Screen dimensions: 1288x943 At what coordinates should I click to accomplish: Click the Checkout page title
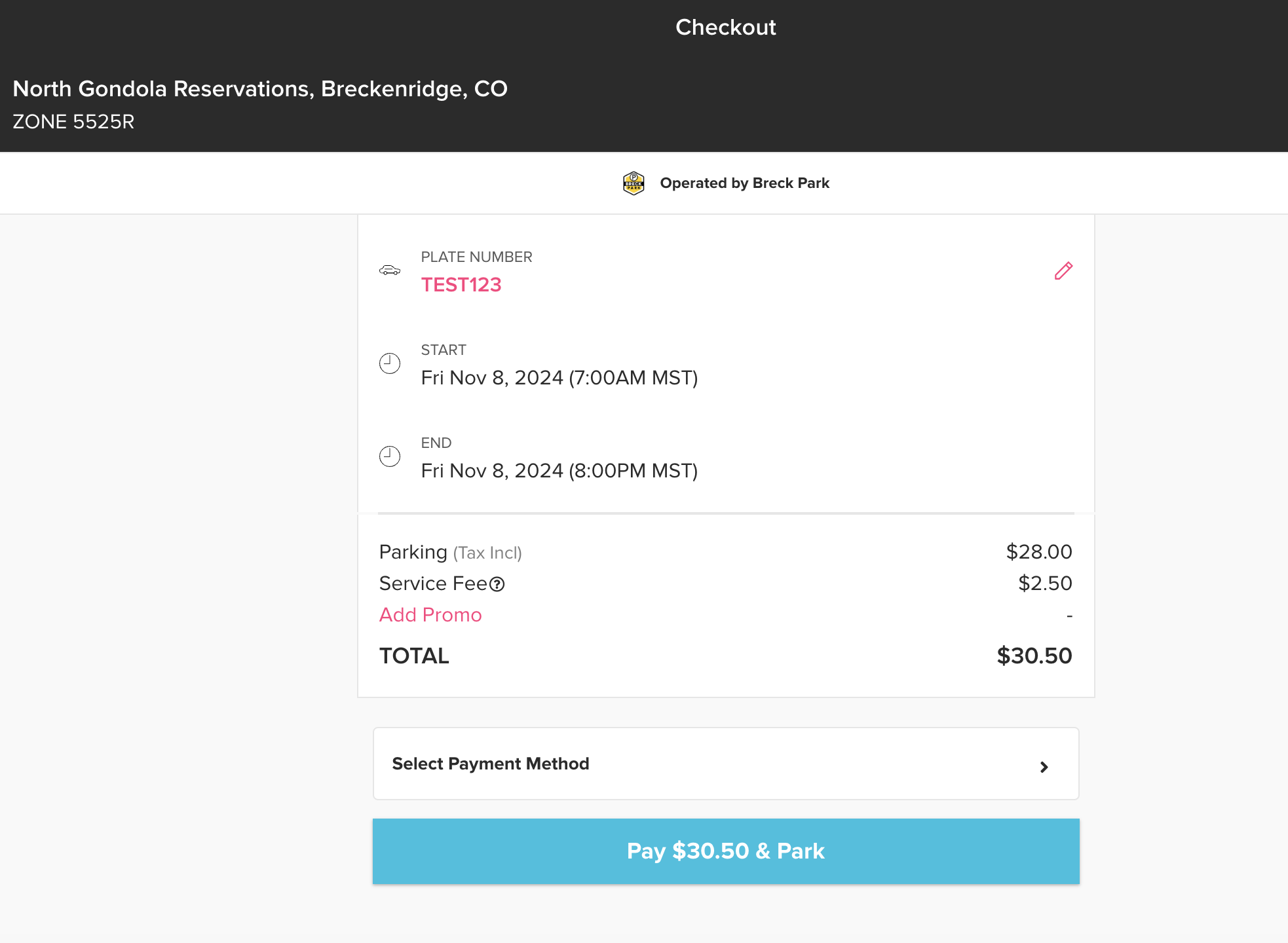point(725,28)
